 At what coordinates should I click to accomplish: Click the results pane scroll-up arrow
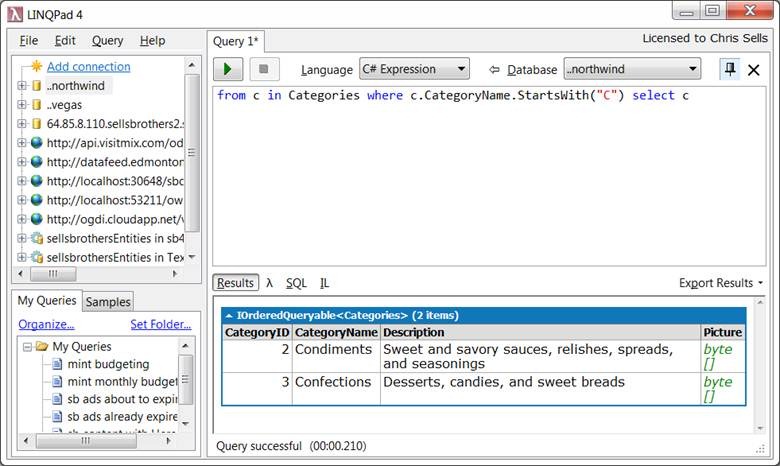point(760,302)
